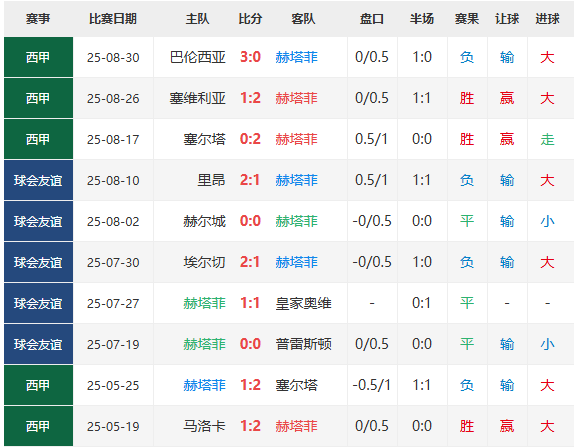The width and height of the screenshot is (575, 448).
Task: Click the 赛事 column header
Action: 38,19
